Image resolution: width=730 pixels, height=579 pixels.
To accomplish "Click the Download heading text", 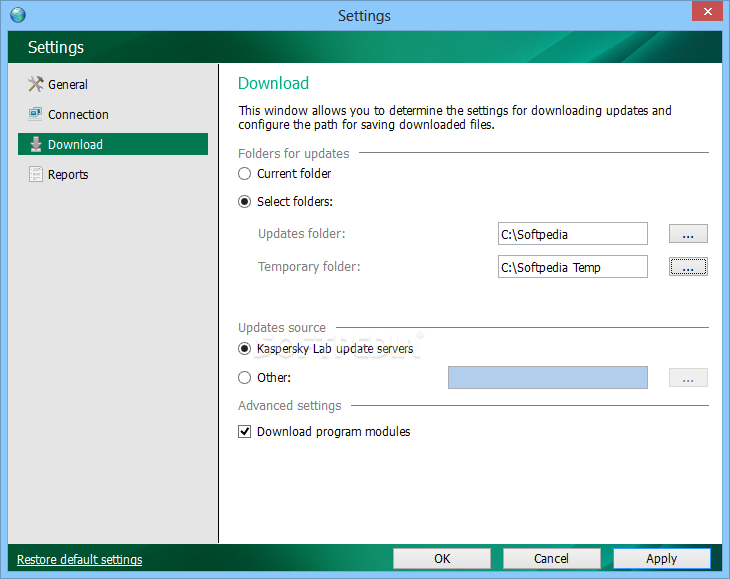I will (x=273, y=83).
